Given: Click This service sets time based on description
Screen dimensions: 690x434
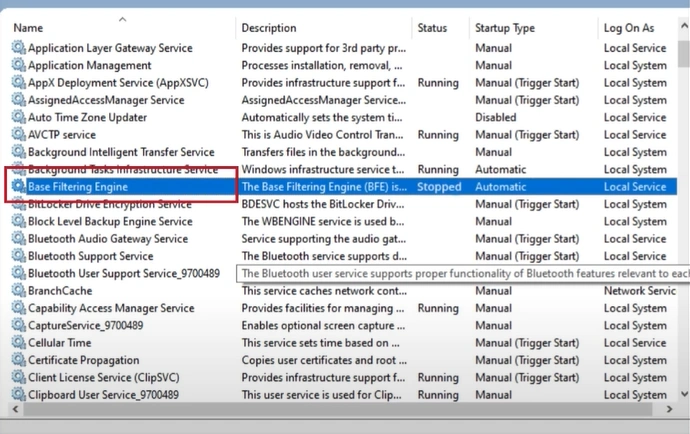Looking at the screenshot, I should [x=320, y=342].
